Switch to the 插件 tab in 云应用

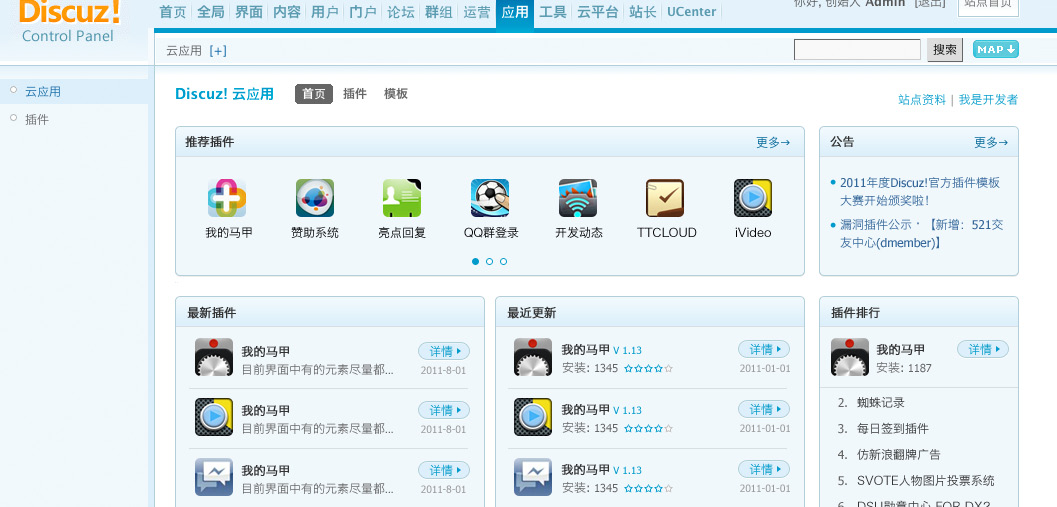355,94
